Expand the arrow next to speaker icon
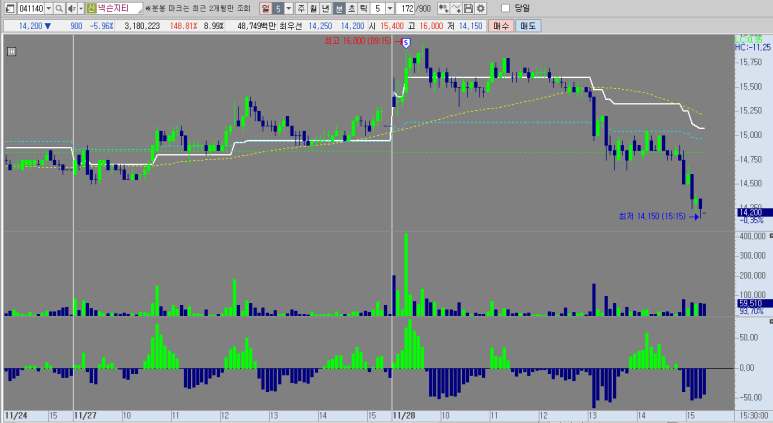 point(81,8)
